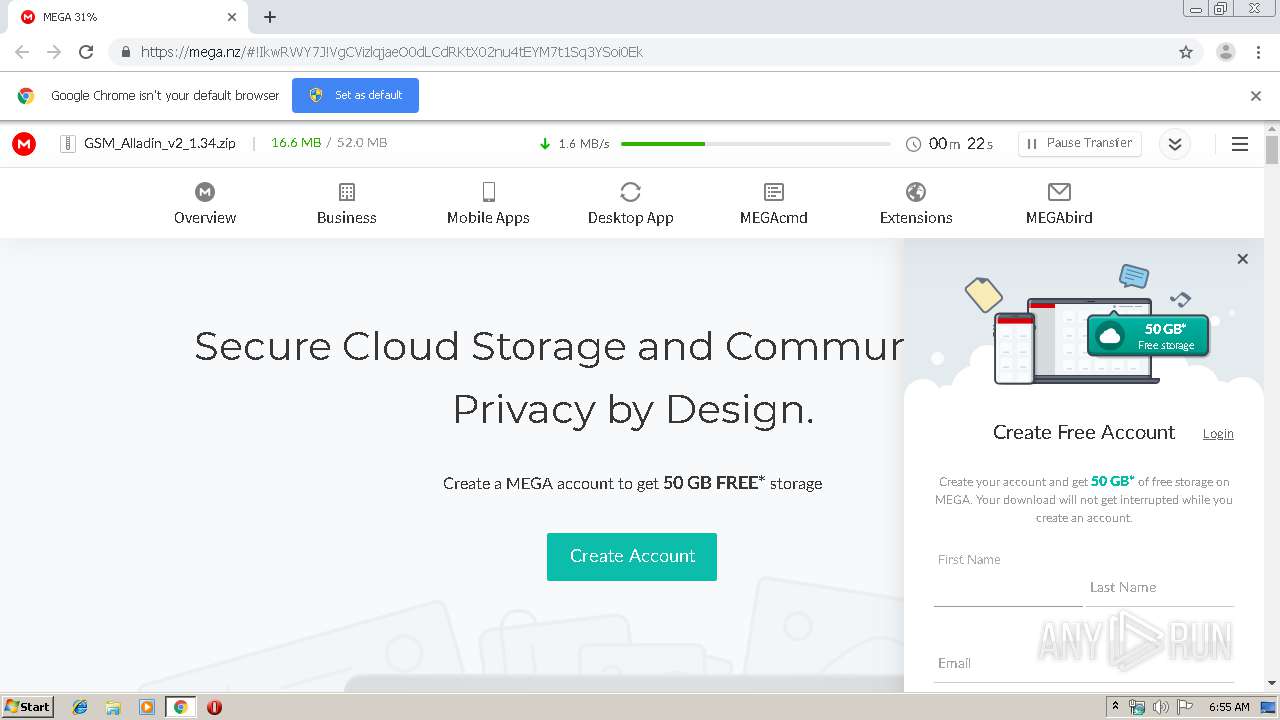Click the GSM_Alladin_v2_1.34.zip file icon
Viewport: 1280px width, 720px height.
click(x=68, y=143)
